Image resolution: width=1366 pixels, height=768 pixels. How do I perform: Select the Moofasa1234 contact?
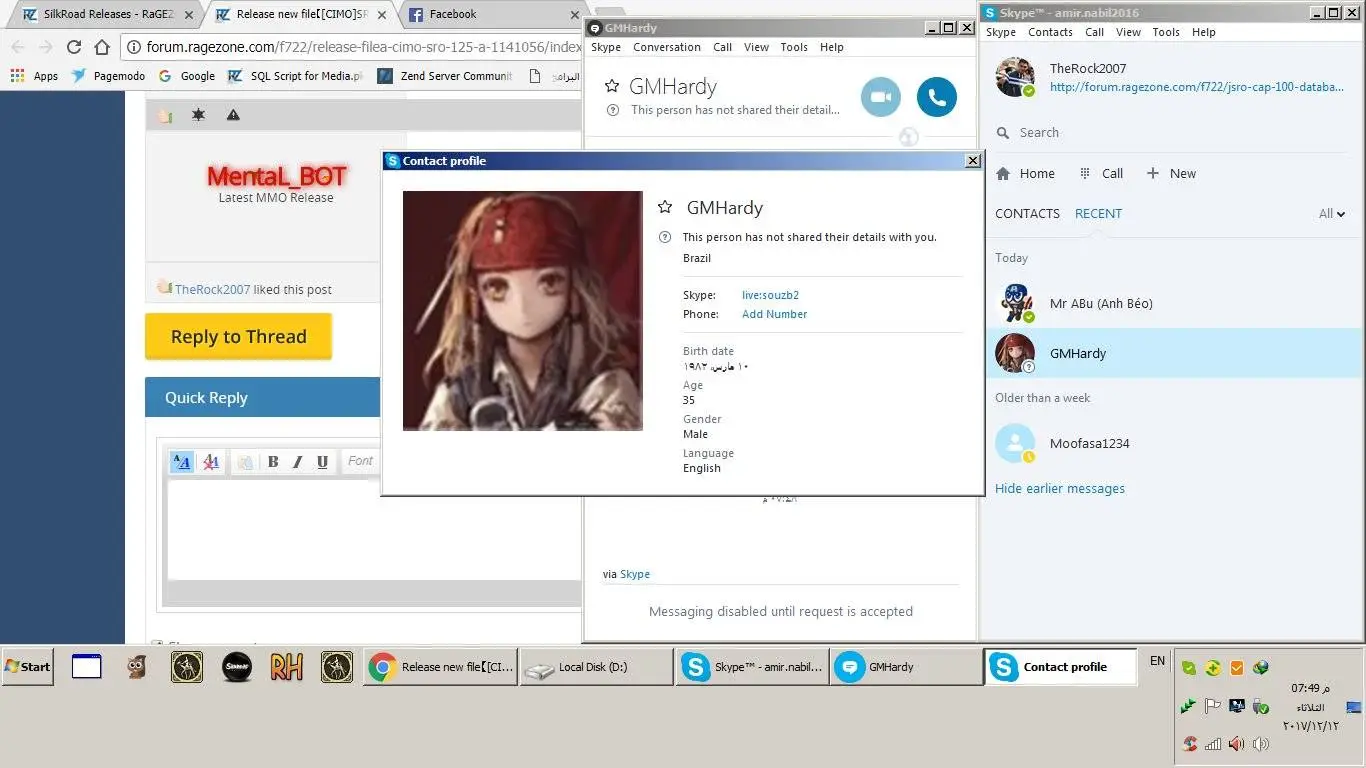click(x=1174, y=443)
